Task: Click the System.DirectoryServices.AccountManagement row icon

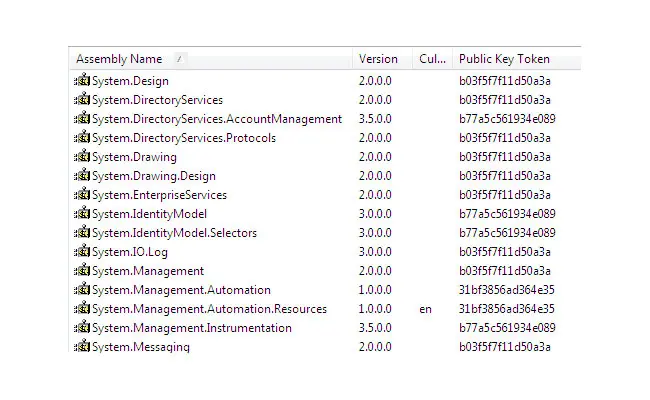Action: (82, 118)
